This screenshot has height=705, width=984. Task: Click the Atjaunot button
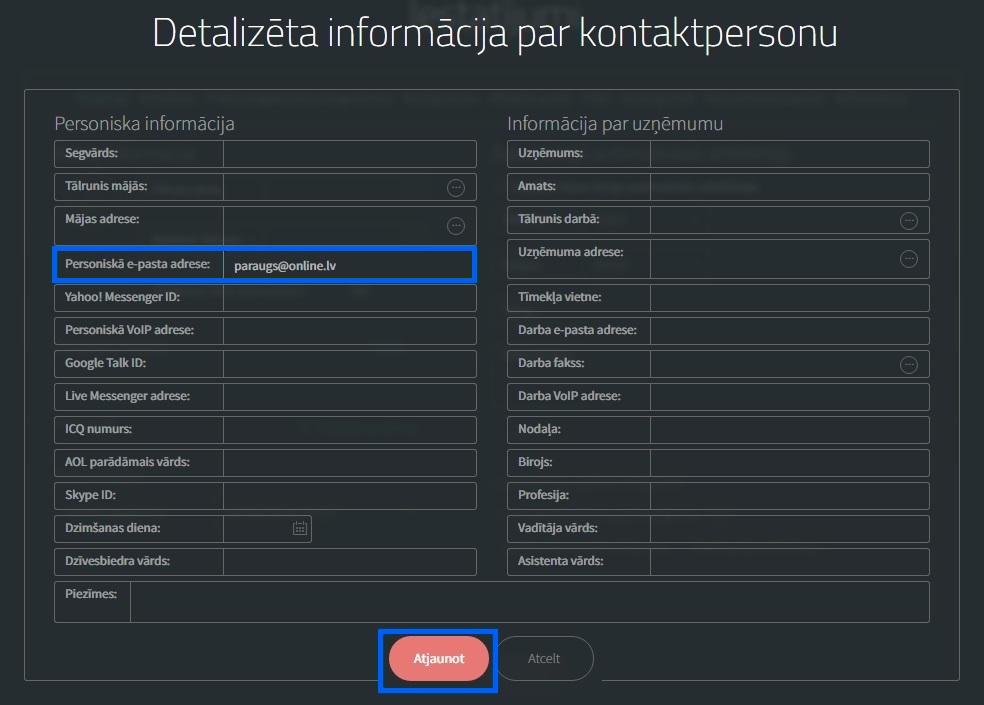coord(439,659)
